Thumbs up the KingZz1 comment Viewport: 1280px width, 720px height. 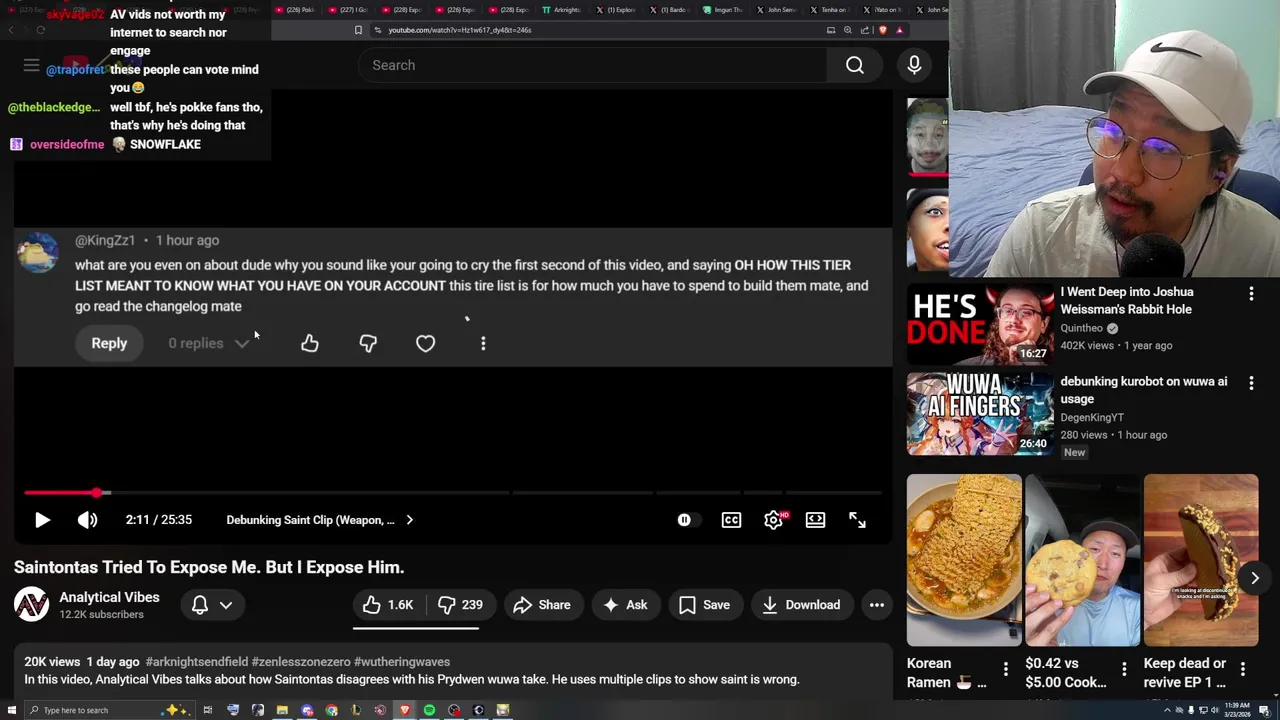tap(310, 343)
